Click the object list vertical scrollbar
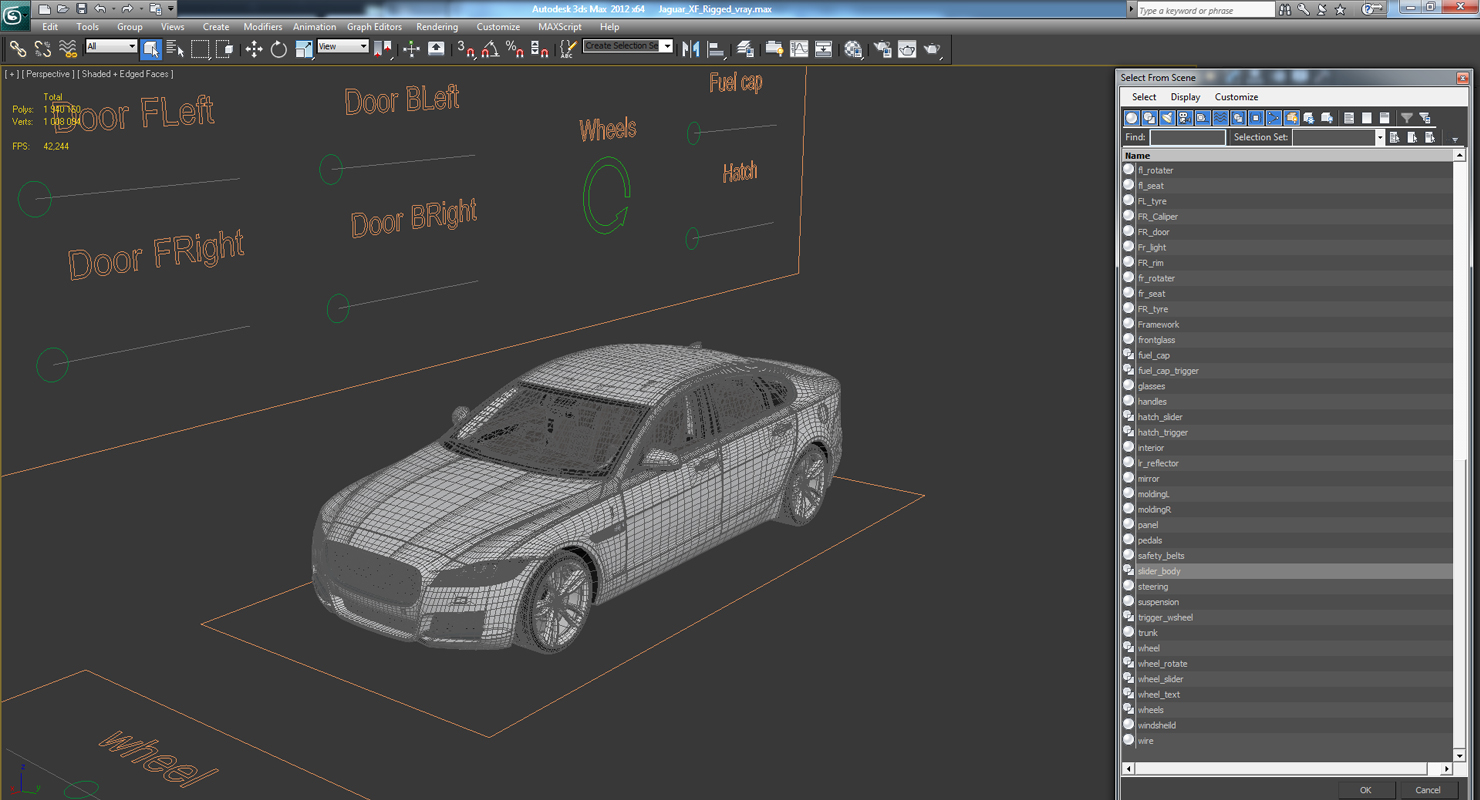 [1459, 455]
